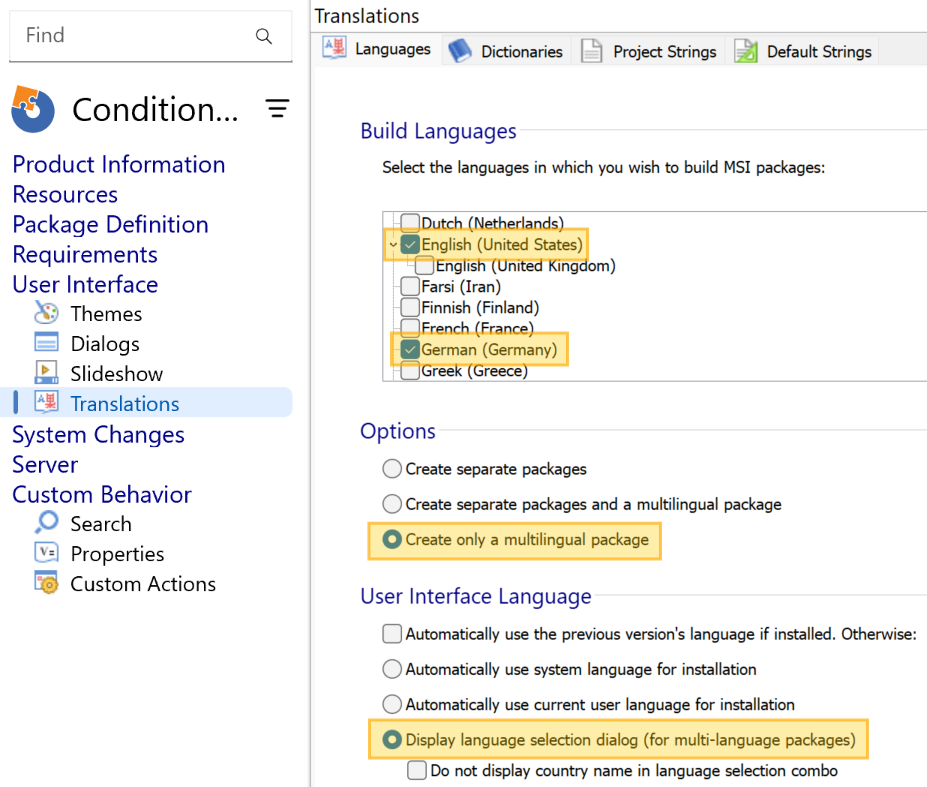Select Create only a multilingual package
Image resolution: width=927 pixels, height=787 pixels.
tap(392, 539)
